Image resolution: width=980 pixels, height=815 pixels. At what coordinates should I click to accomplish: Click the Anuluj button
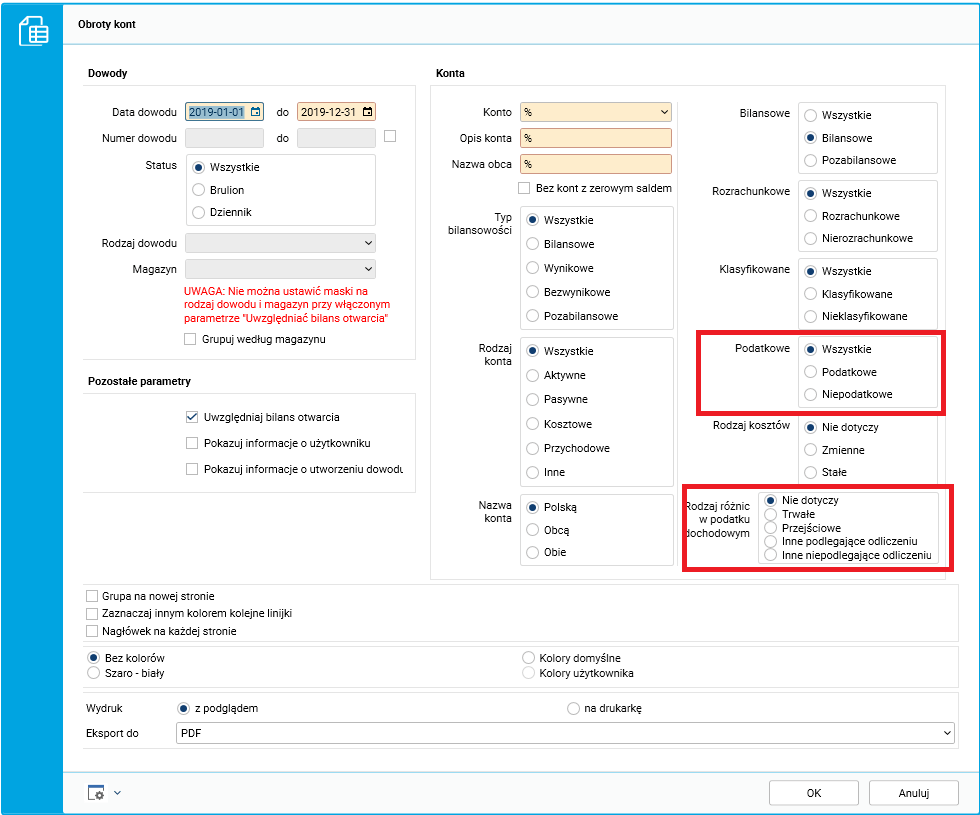click(914, 792)
